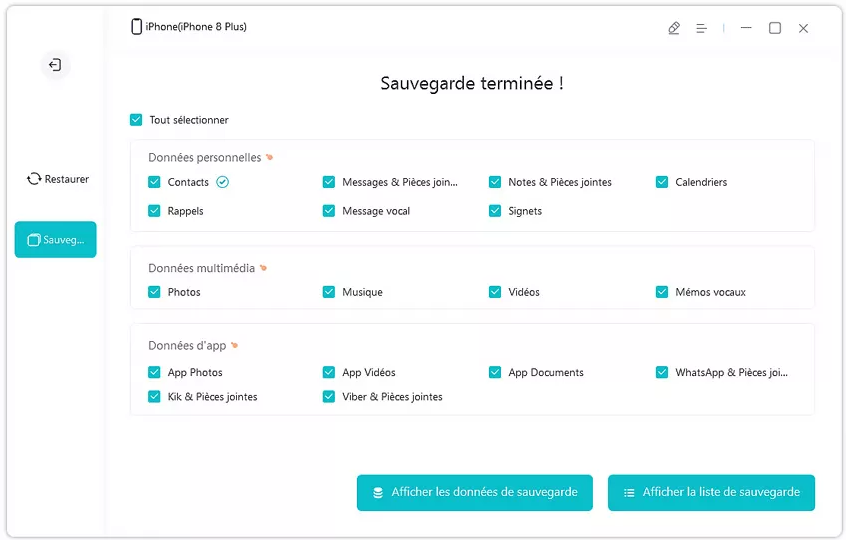The image size is (846, 540).
Task: Uncheck the Mémos vocaux checkbox
Action: point(662,292)
